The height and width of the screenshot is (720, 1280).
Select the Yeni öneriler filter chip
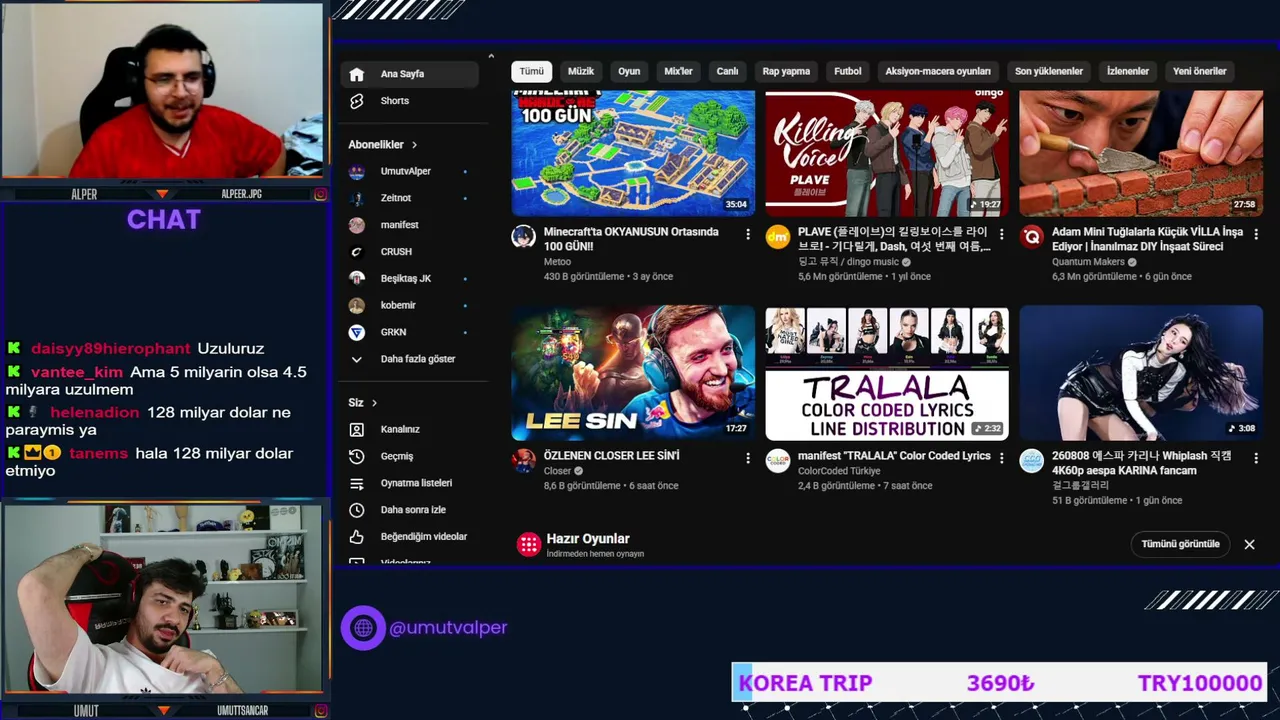1200,71
